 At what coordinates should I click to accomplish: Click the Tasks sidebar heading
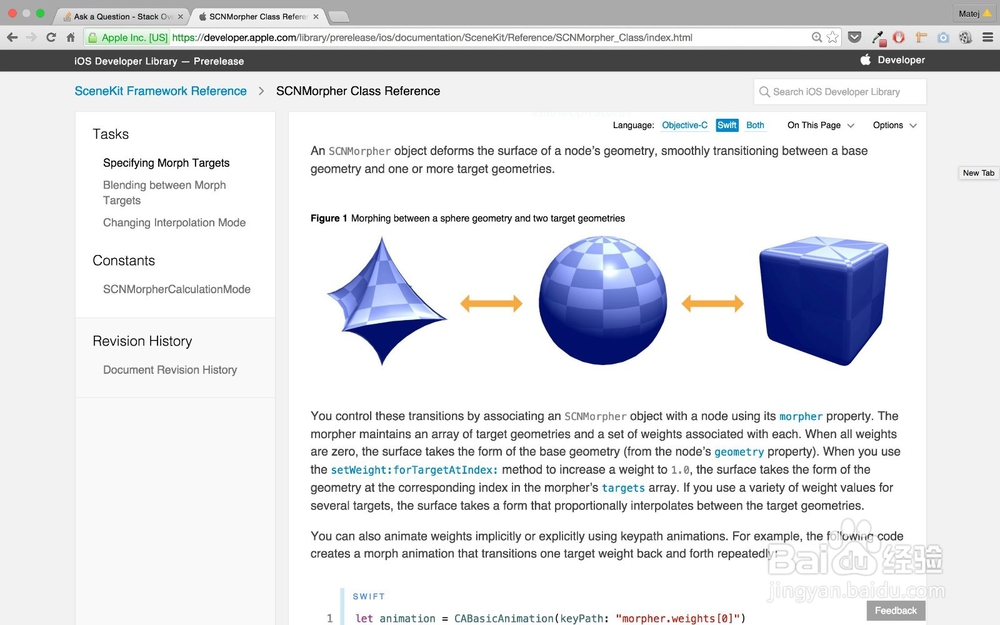[110, 134]
